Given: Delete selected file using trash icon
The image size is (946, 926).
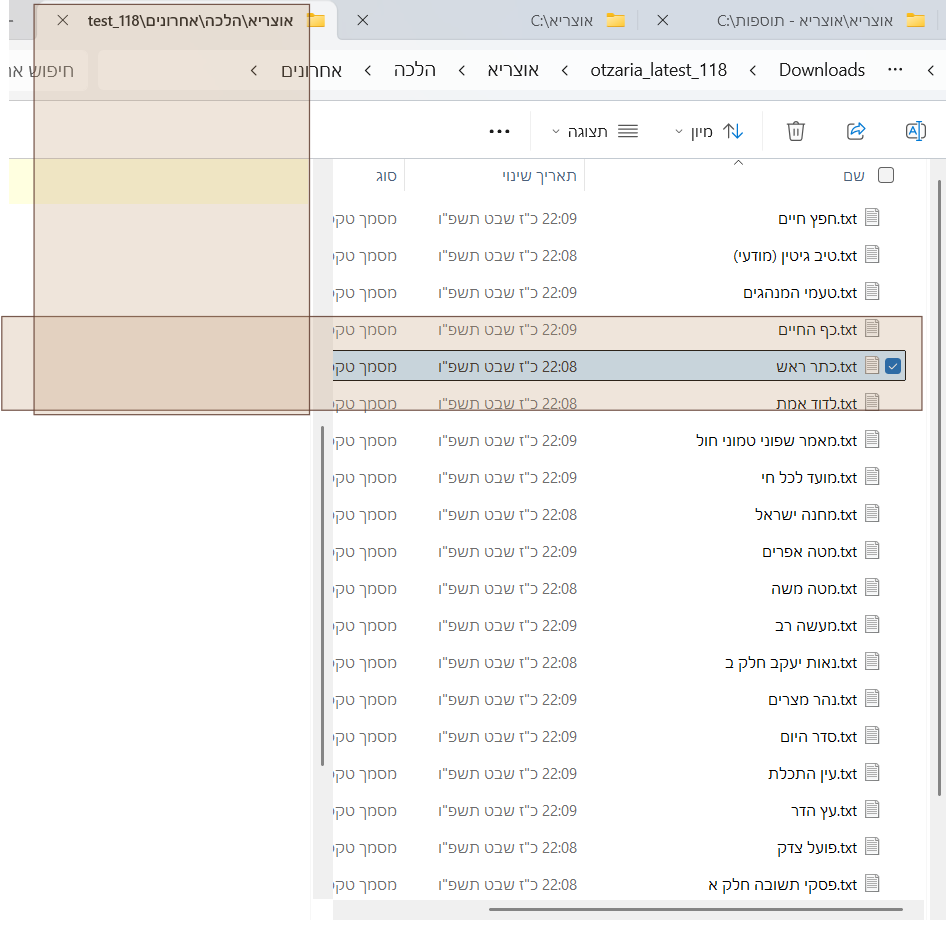Looking at the screenshot, I should pos(795,131).
